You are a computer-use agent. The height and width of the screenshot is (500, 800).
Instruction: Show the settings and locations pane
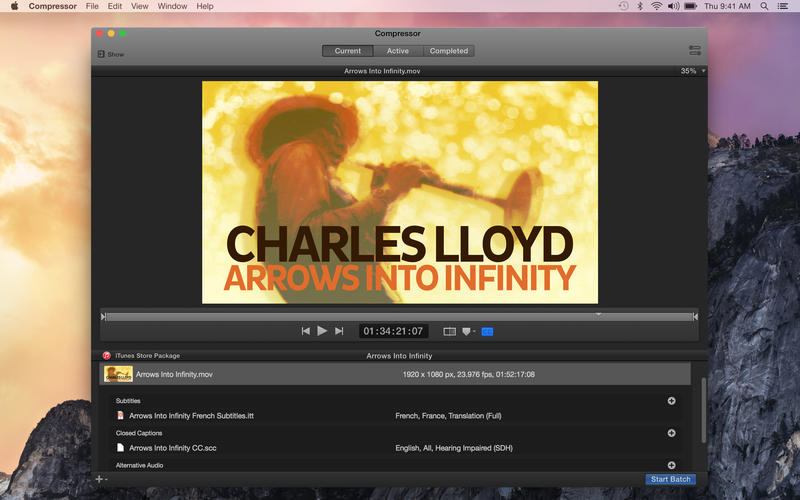(x=111, y=54)
